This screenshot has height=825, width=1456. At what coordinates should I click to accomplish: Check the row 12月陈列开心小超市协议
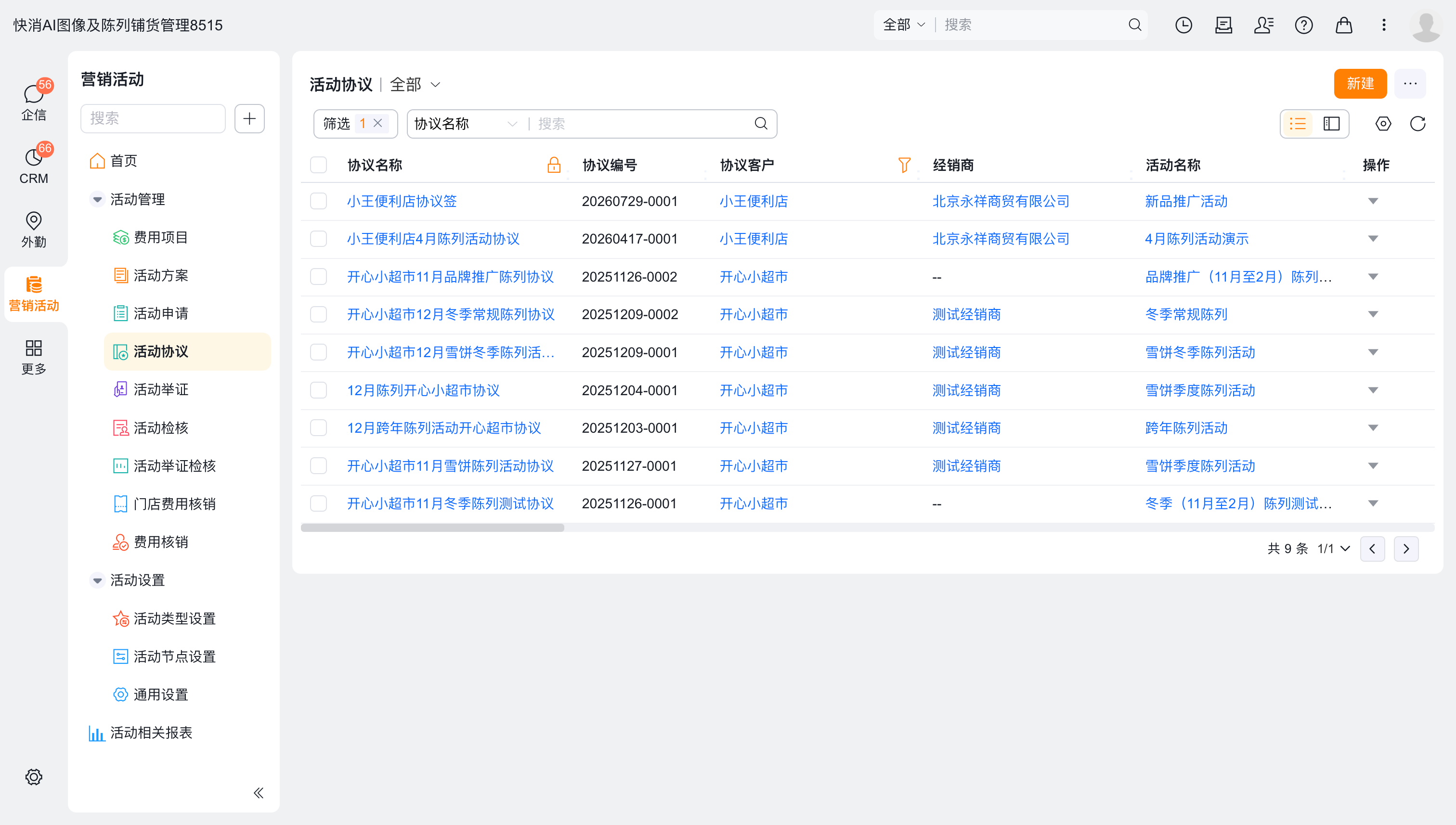coord(319,390)
